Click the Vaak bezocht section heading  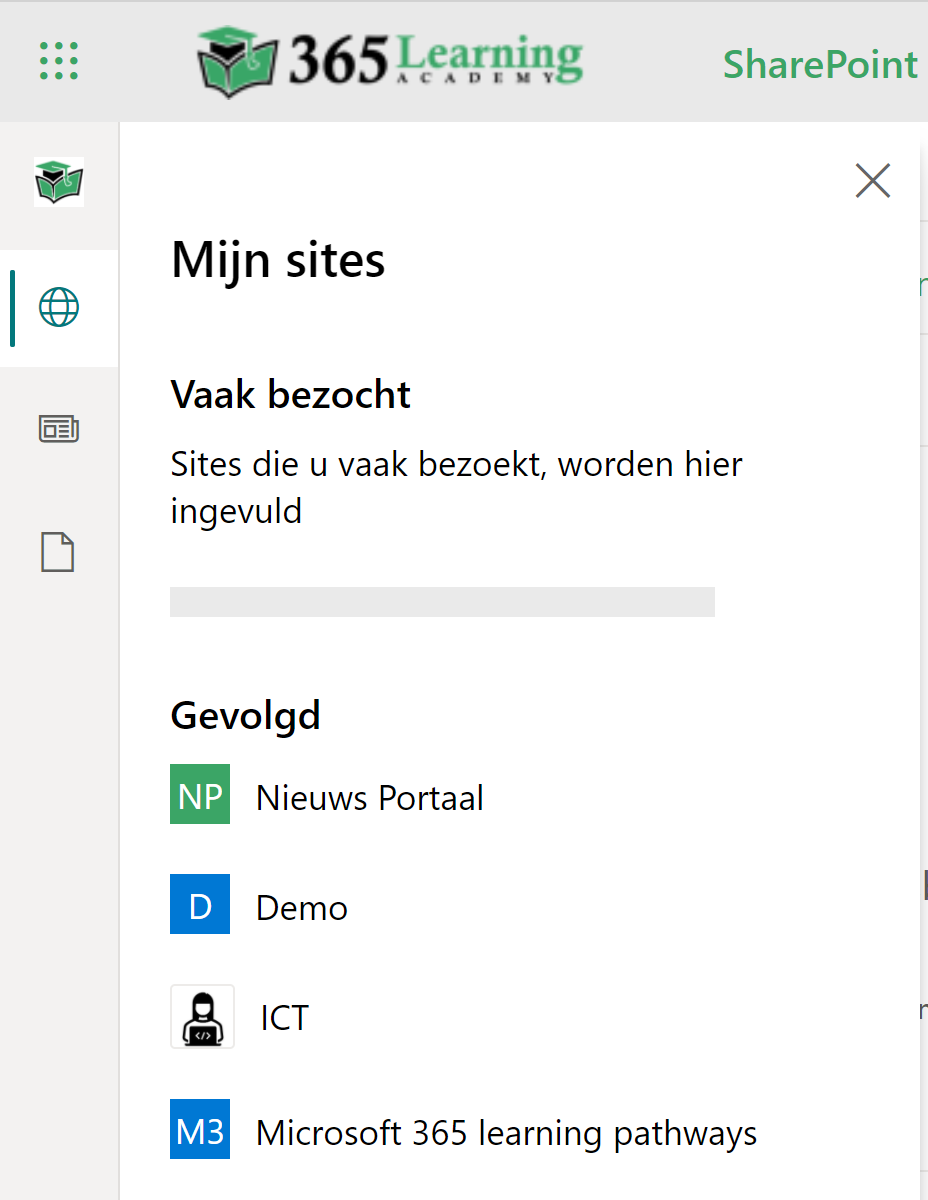click(291, 395)
